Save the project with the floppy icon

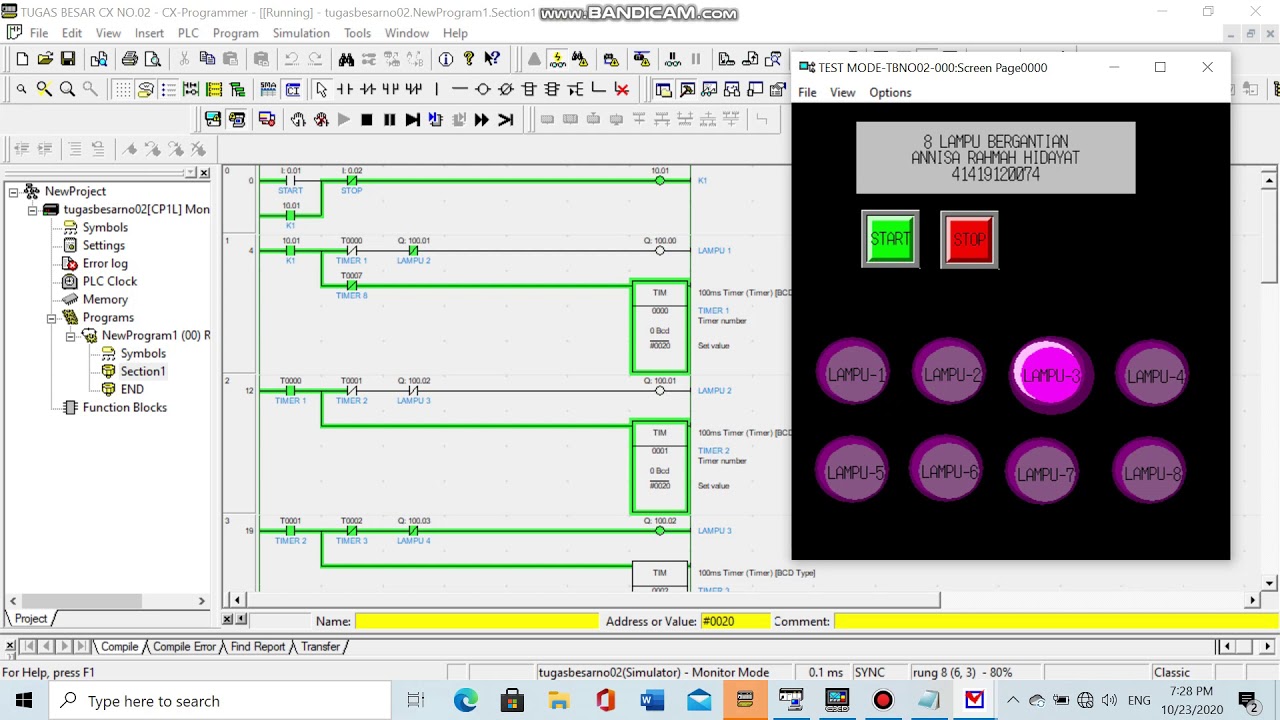[68, 59]
